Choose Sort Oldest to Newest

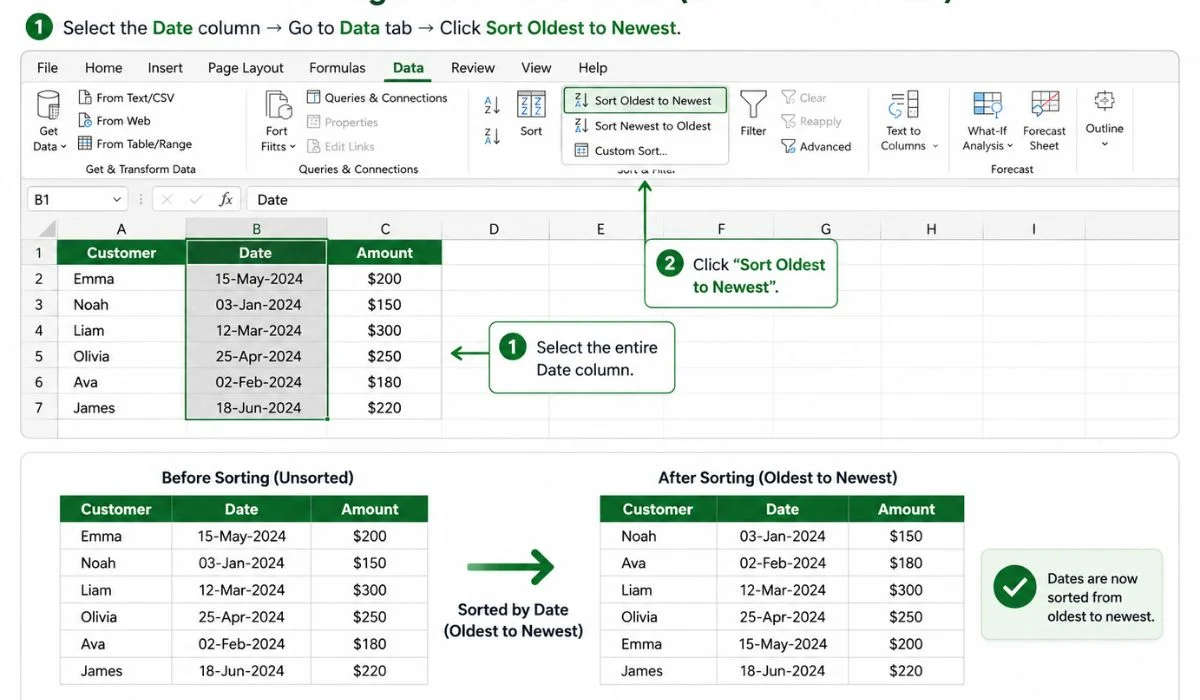point(644,101)
